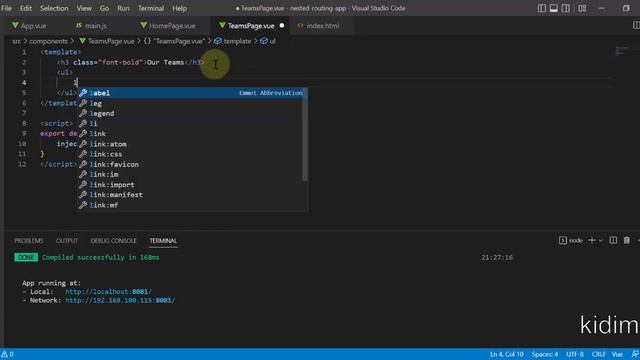This screenshot has width=640, height=360.
Task: Open the customize layout icon
Action: [582, 8]
